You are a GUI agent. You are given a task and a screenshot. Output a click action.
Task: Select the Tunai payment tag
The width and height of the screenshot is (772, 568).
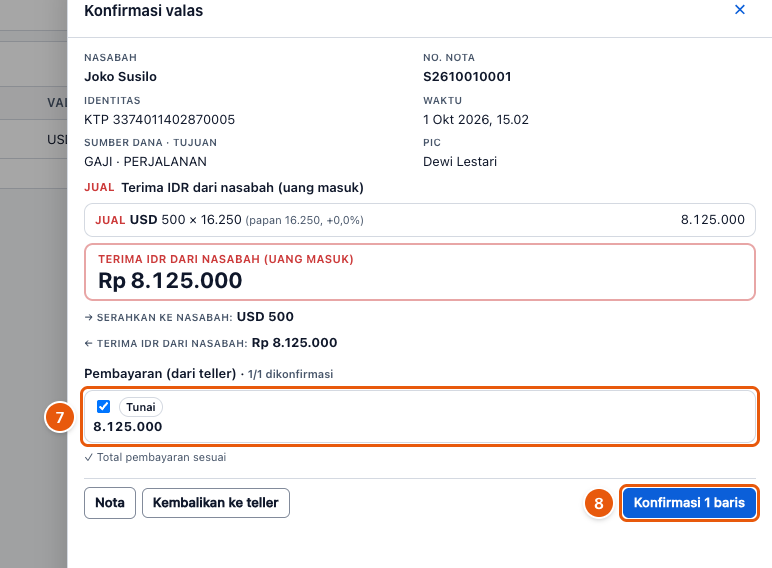coord(141,407)
